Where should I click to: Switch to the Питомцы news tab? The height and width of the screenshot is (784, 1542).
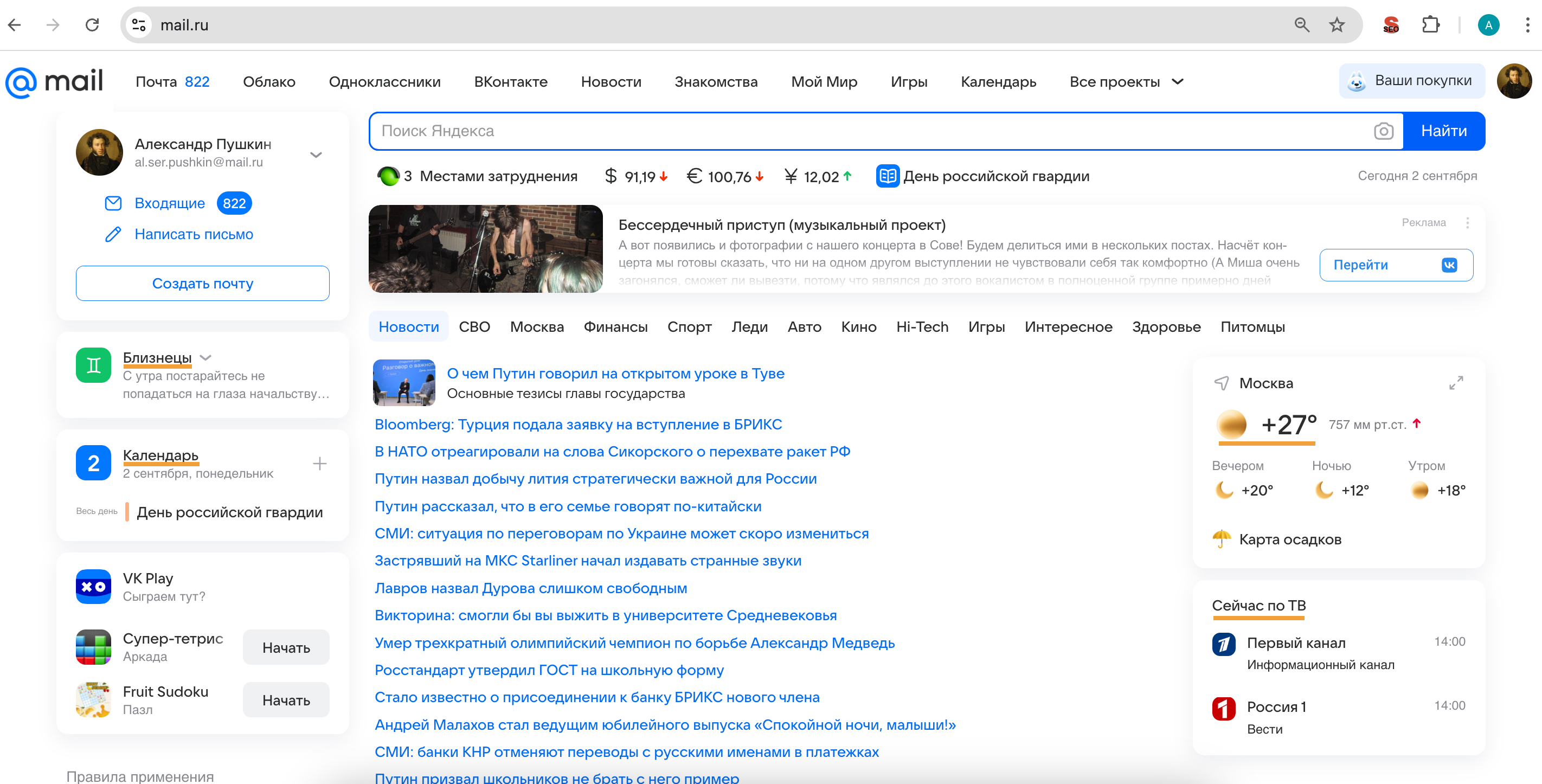(x=1252, y=327)
